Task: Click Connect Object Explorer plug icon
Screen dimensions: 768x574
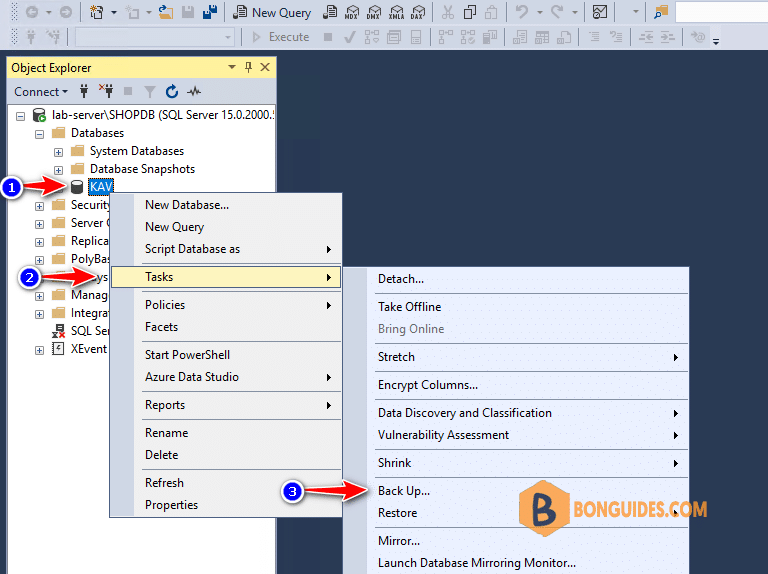Action: point(84,91)
